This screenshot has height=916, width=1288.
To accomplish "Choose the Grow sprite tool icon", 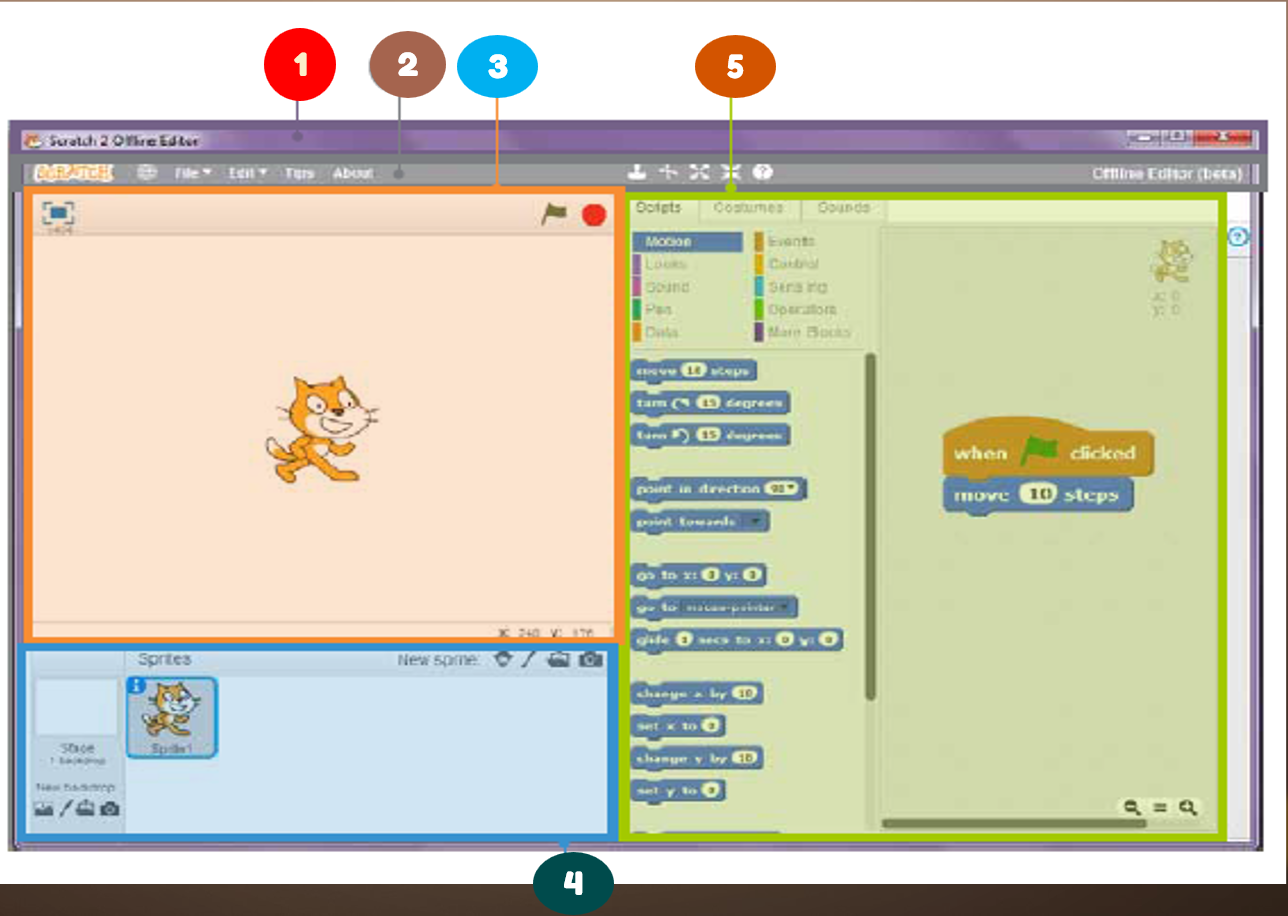I will click(x=699, y=172).
